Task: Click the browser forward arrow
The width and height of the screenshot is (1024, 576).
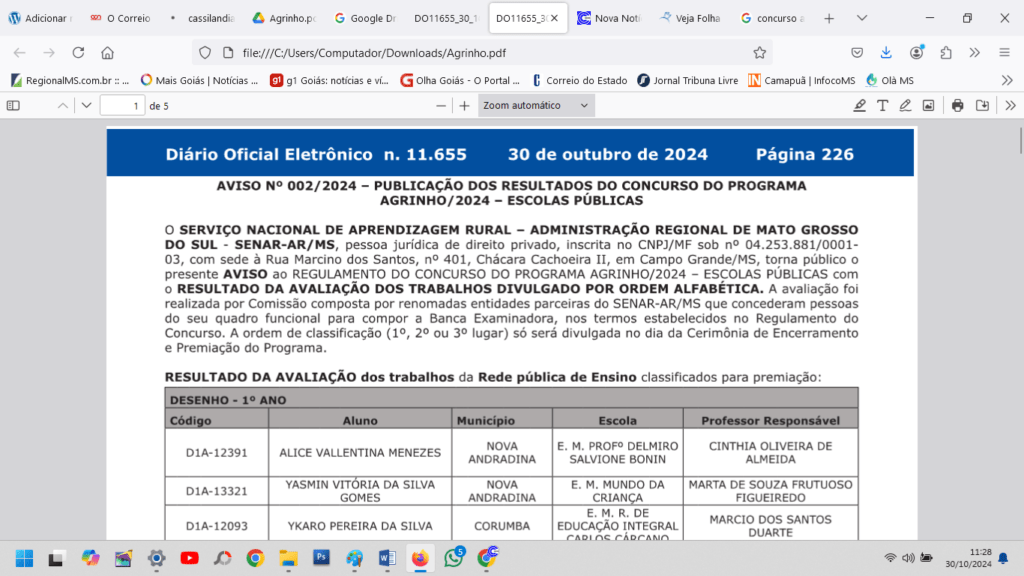Action: coord(49,53)
